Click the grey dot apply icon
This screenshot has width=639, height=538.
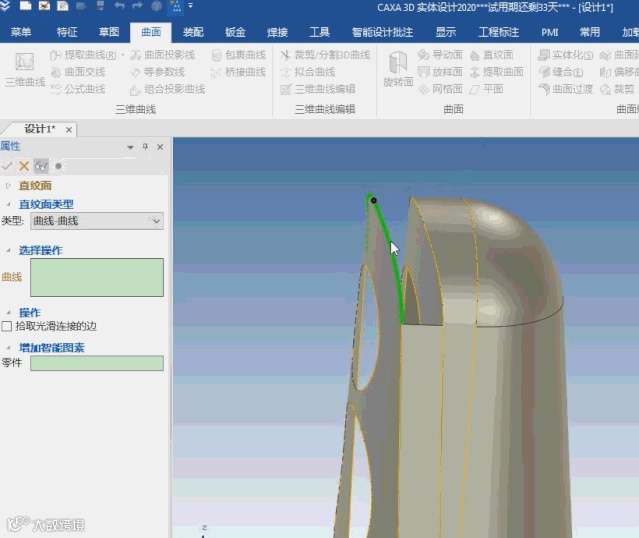(58, 166)
